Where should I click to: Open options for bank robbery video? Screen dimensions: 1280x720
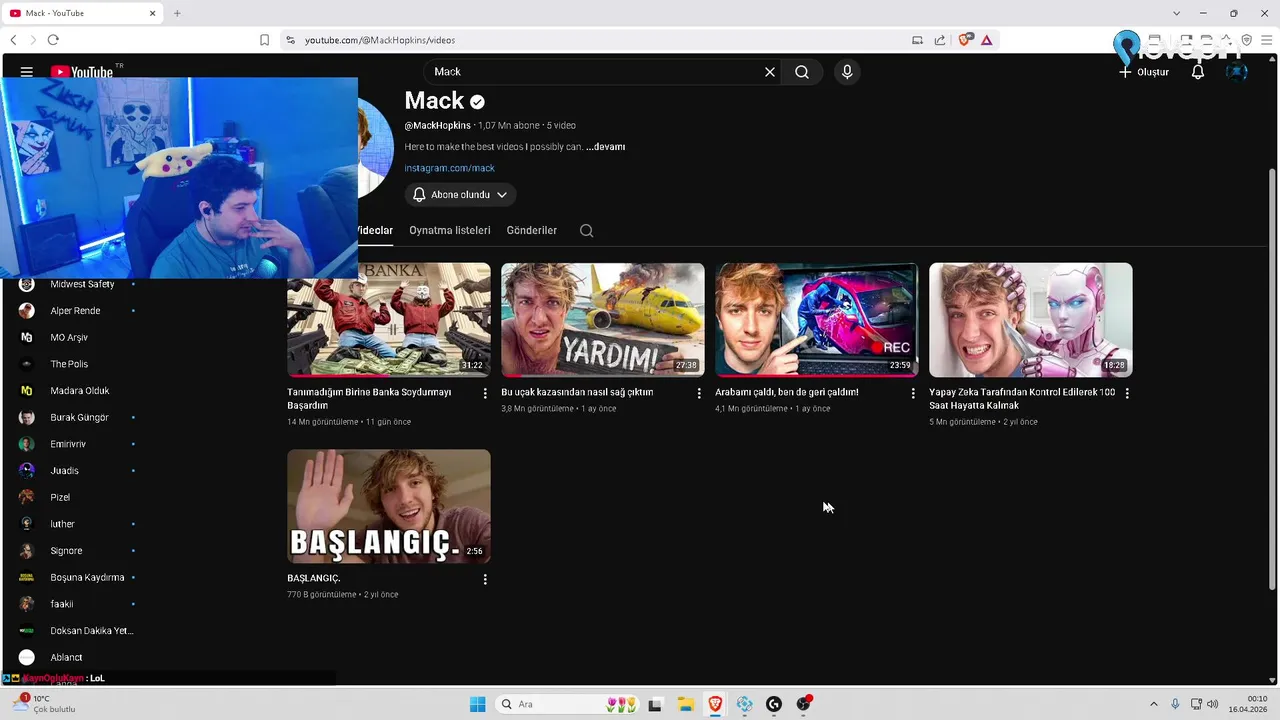(485, 393)
